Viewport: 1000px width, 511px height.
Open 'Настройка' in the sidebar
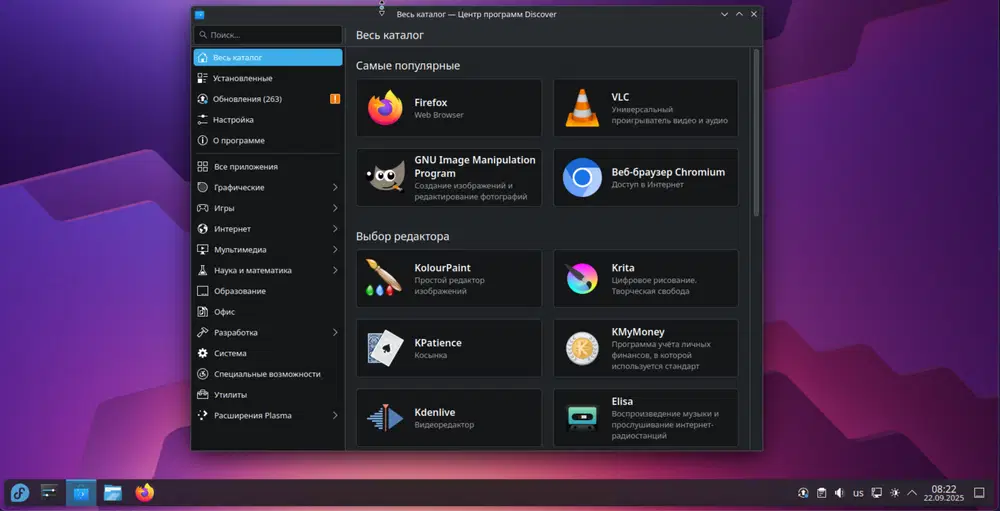(x=268, y=120)
